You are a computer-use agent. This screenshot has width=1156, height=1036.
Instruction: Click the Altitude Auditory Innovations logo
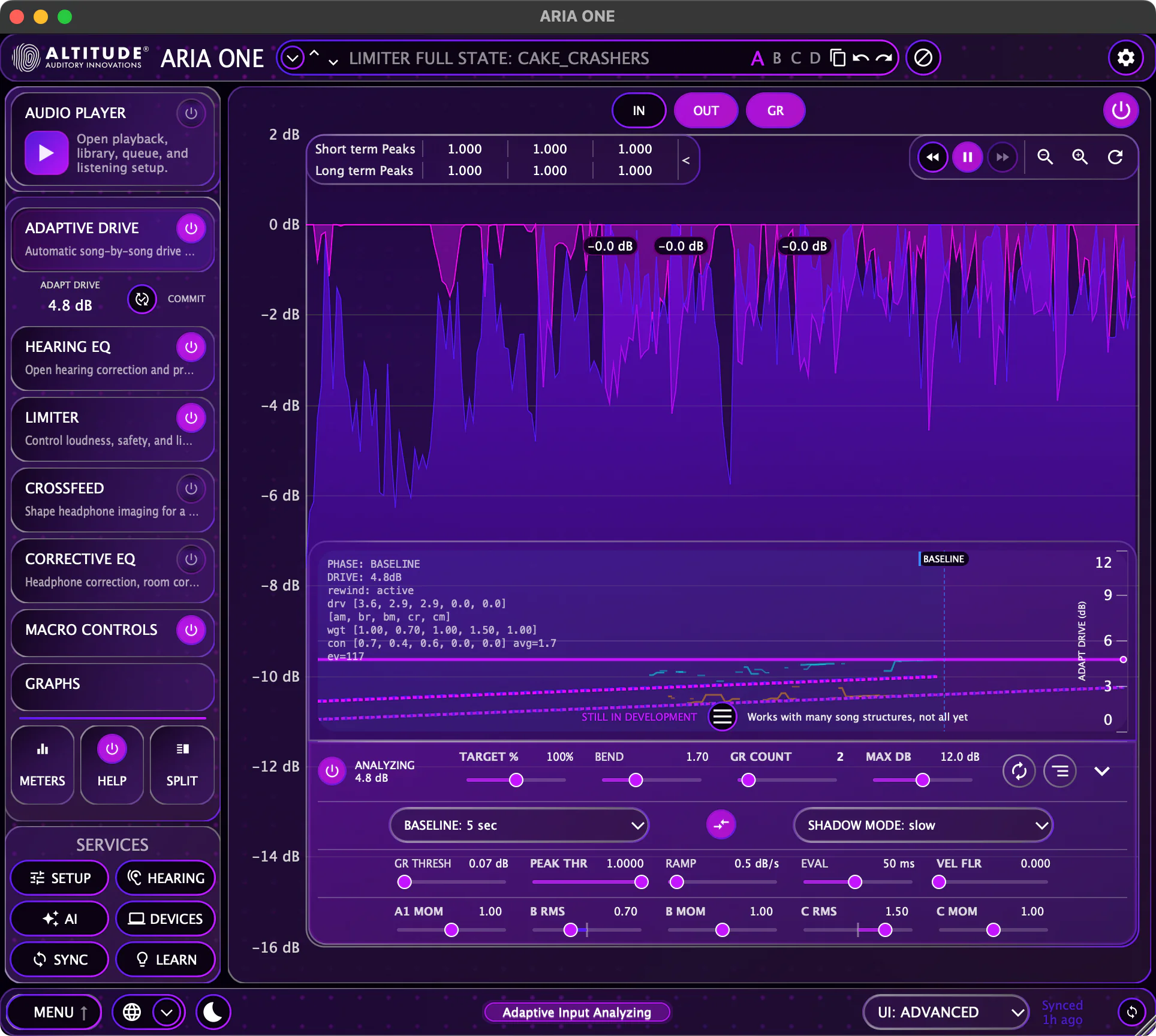[81, 58]
